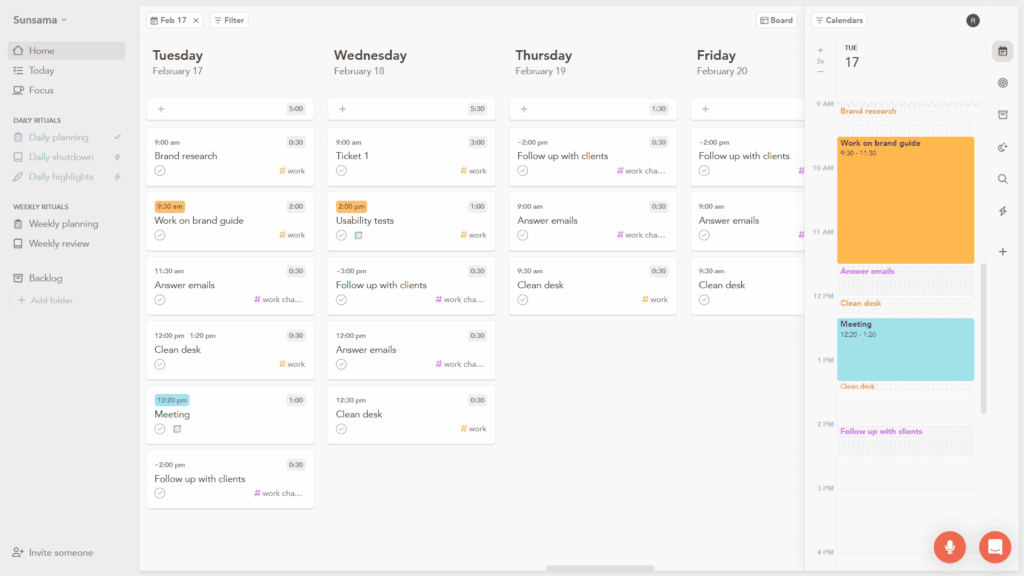
Task: Click the lightning bolt icon in the right sidebar
Action: click(1002, 211)
